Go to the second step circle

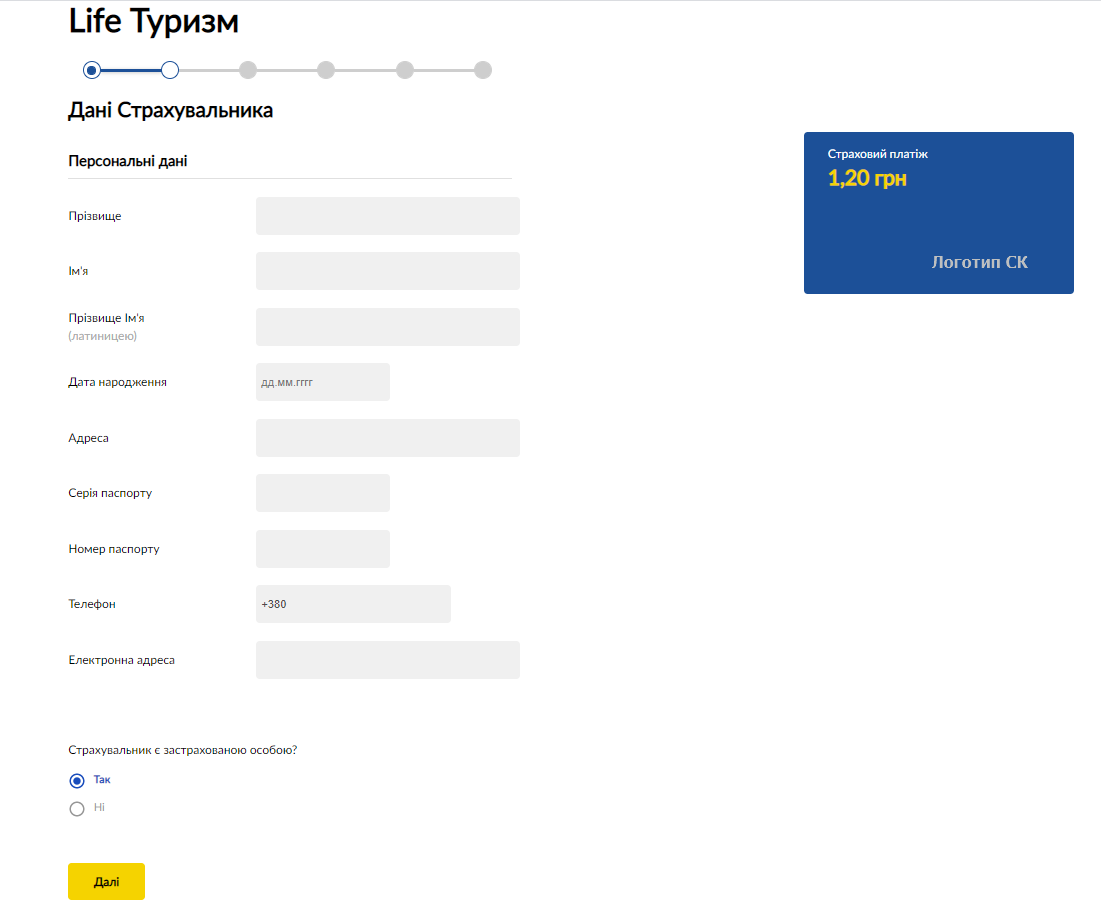[170, 70]
